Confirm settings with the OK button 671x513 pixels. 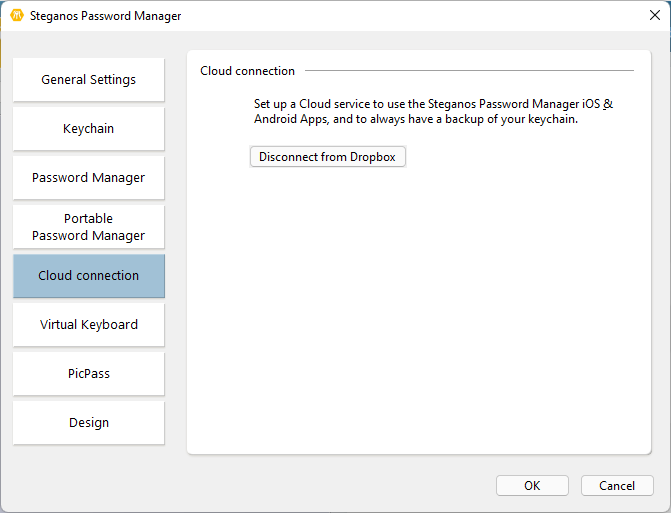click(x=532, y=485)
